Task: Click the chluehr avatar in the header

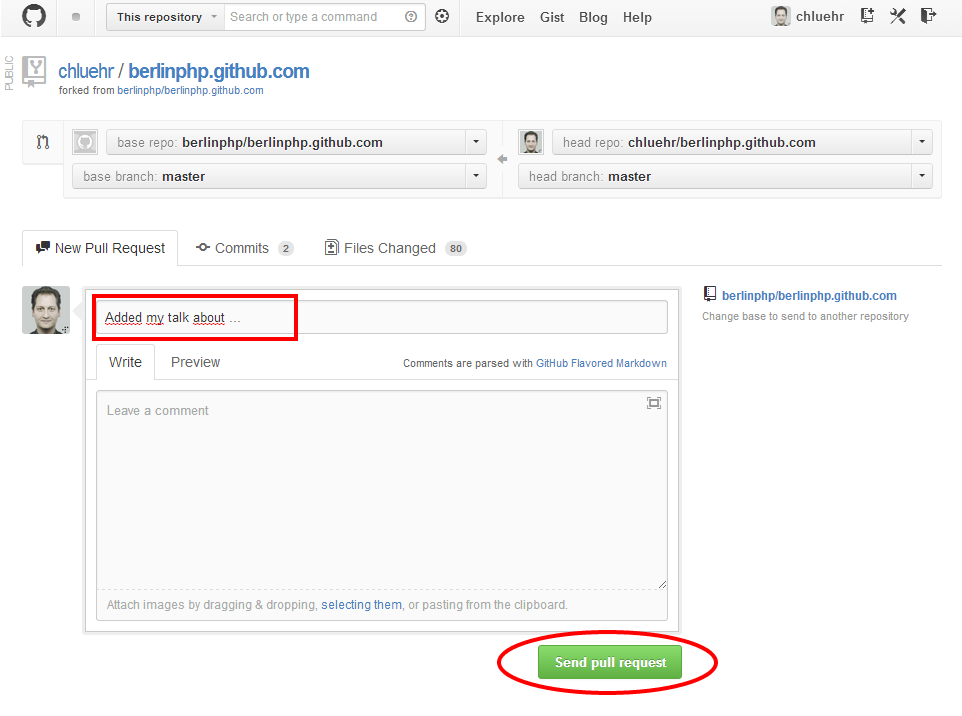Action: (781, 17)
